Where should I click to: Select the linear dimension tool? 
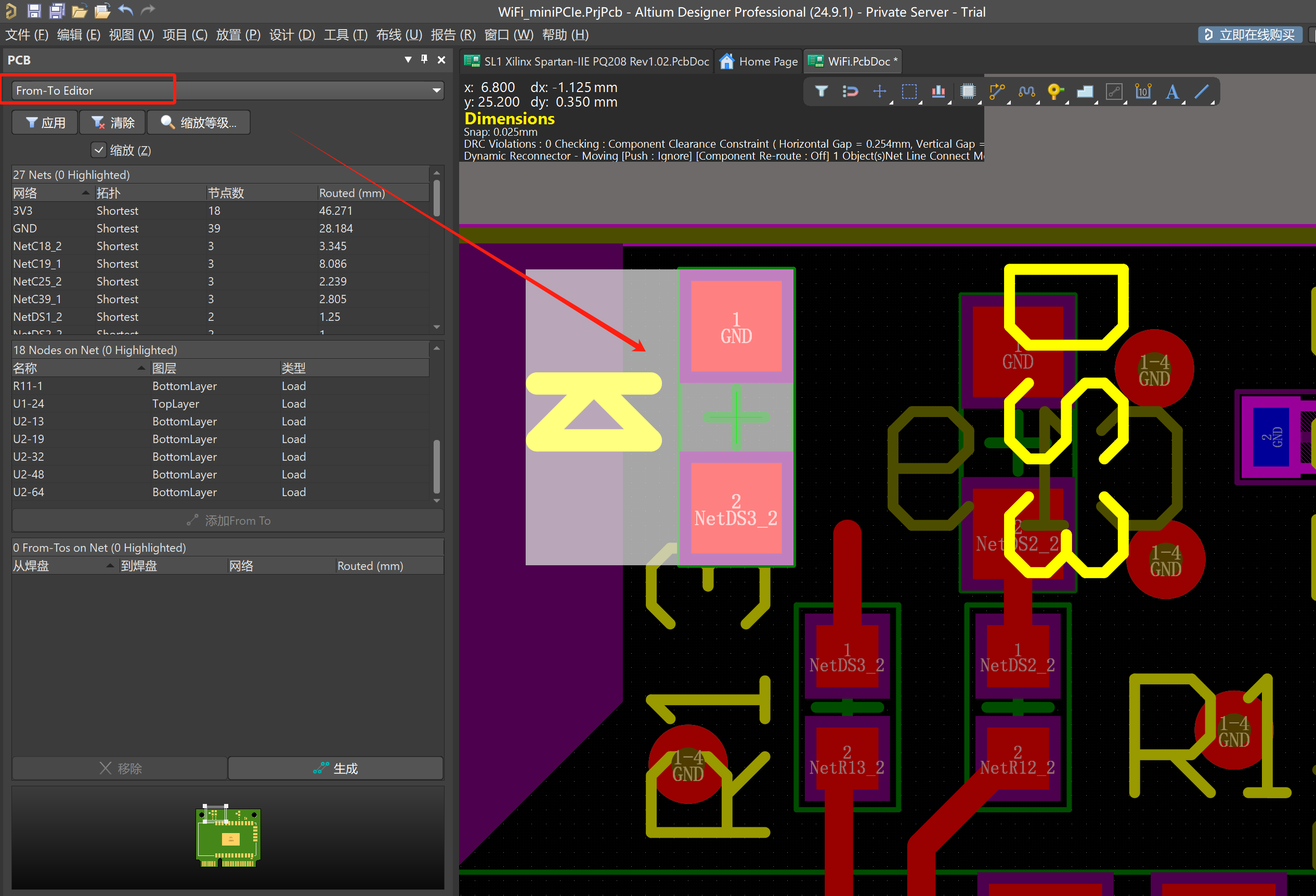[1143, 91]
